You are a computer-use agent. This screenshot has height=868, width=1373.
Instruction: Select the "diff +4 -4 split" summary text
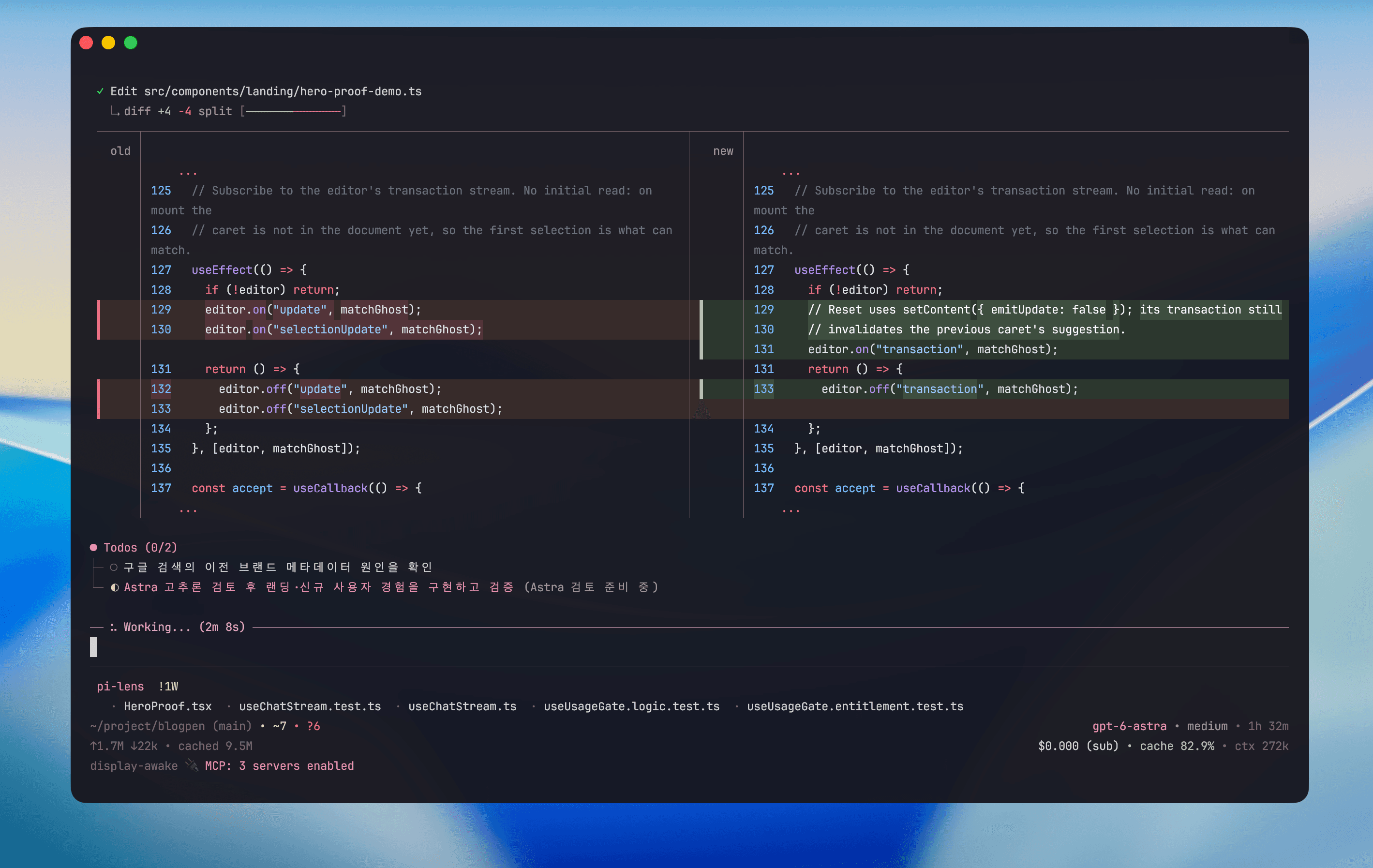[x=178, y=111]
